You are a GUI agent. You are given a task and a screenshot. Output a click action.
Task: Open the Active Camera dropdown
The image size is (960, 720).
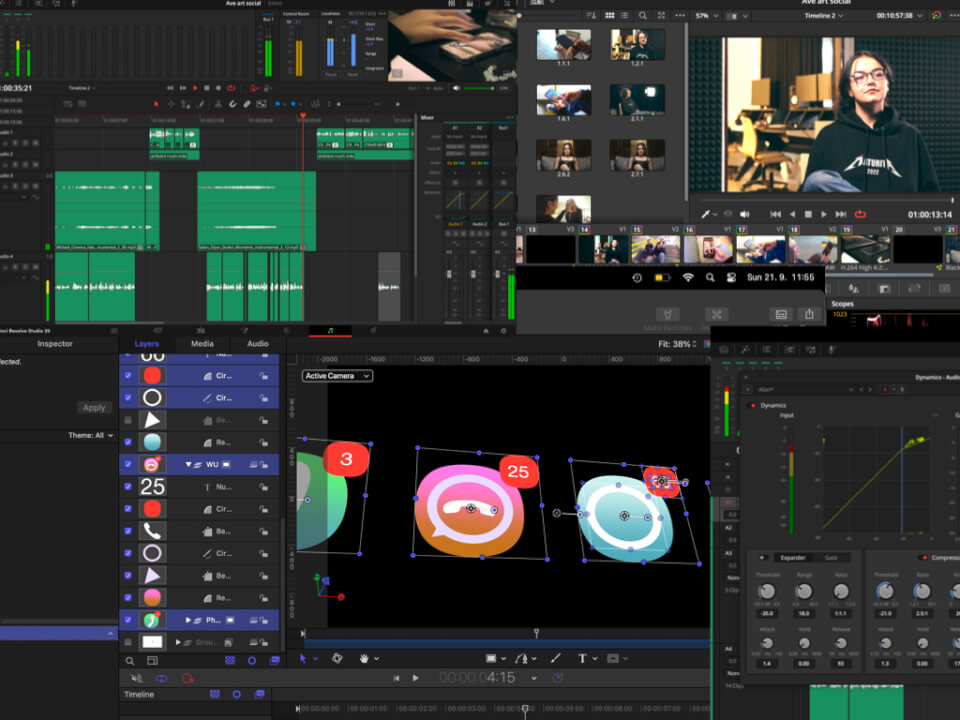337,376
